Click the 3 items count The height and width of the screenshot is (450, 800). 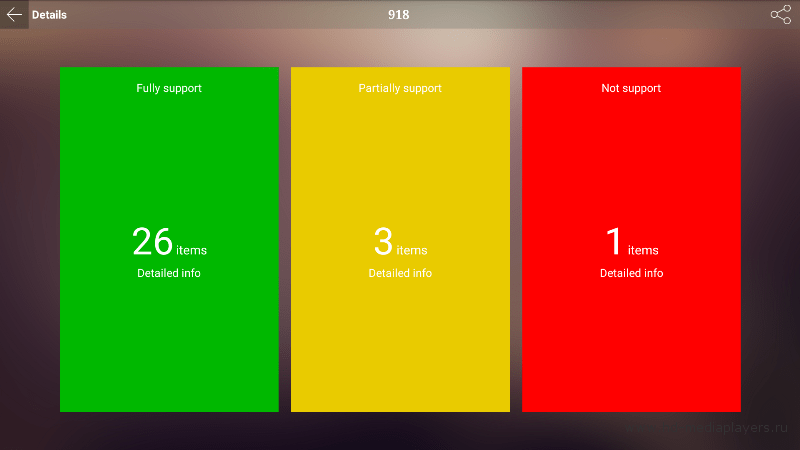point(401,241)
